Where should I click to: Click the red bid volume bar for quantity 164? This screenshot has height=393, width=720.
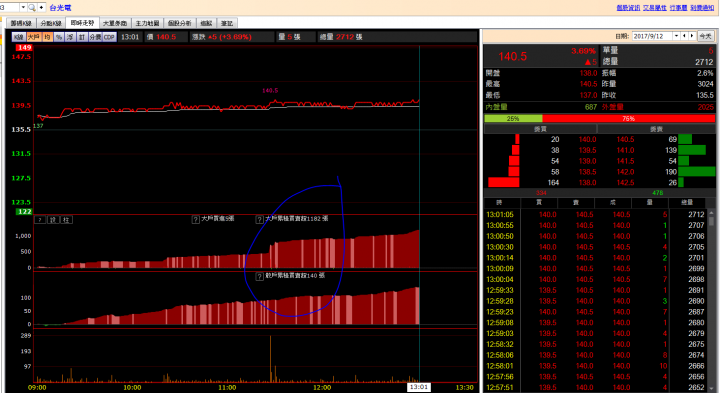pyautogui.click(x=504, y=183)
